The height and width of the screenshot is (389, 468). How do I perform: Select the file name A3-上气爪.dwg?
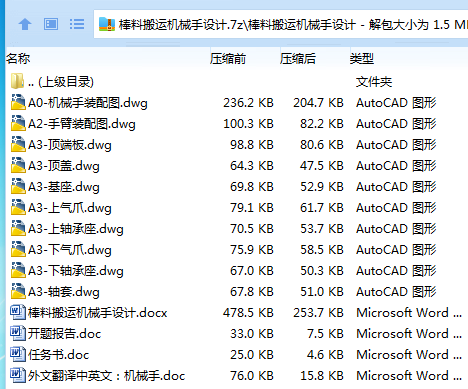point(70,208)
